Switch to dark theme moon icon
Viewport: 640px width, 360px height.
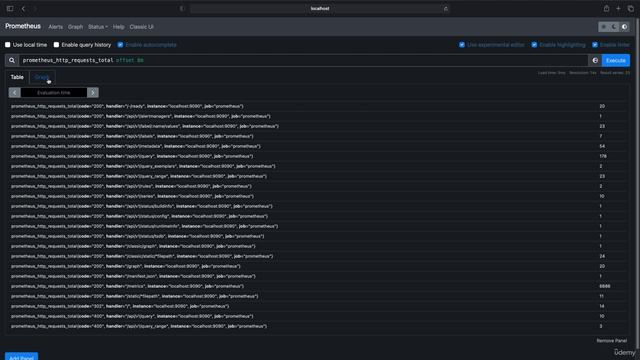point(614,27)
